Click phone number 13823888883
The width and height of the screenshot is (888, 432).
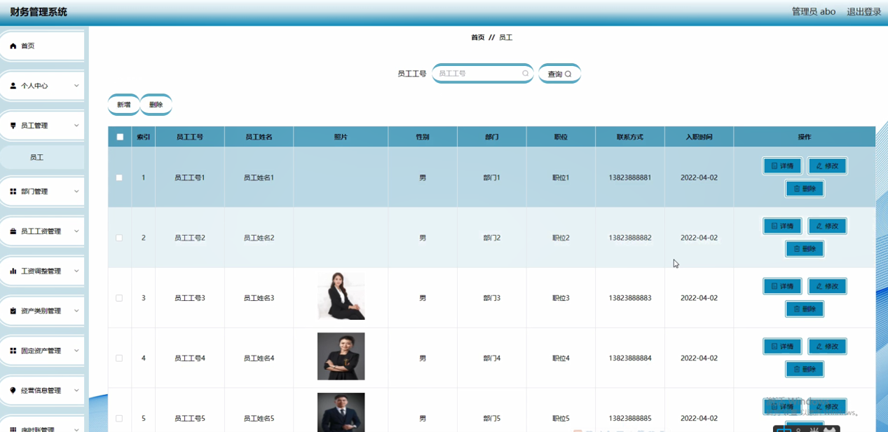(630, 298)
